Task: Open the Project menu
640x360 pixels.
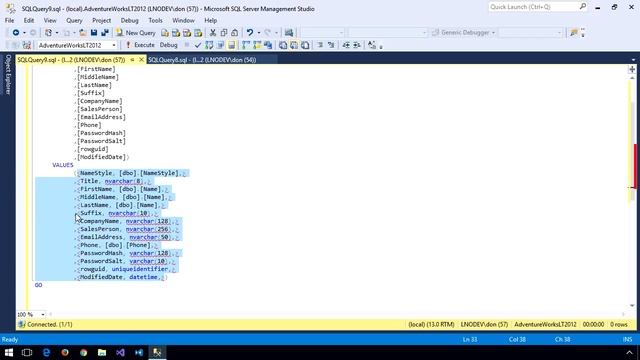Action: pos(101,20)
